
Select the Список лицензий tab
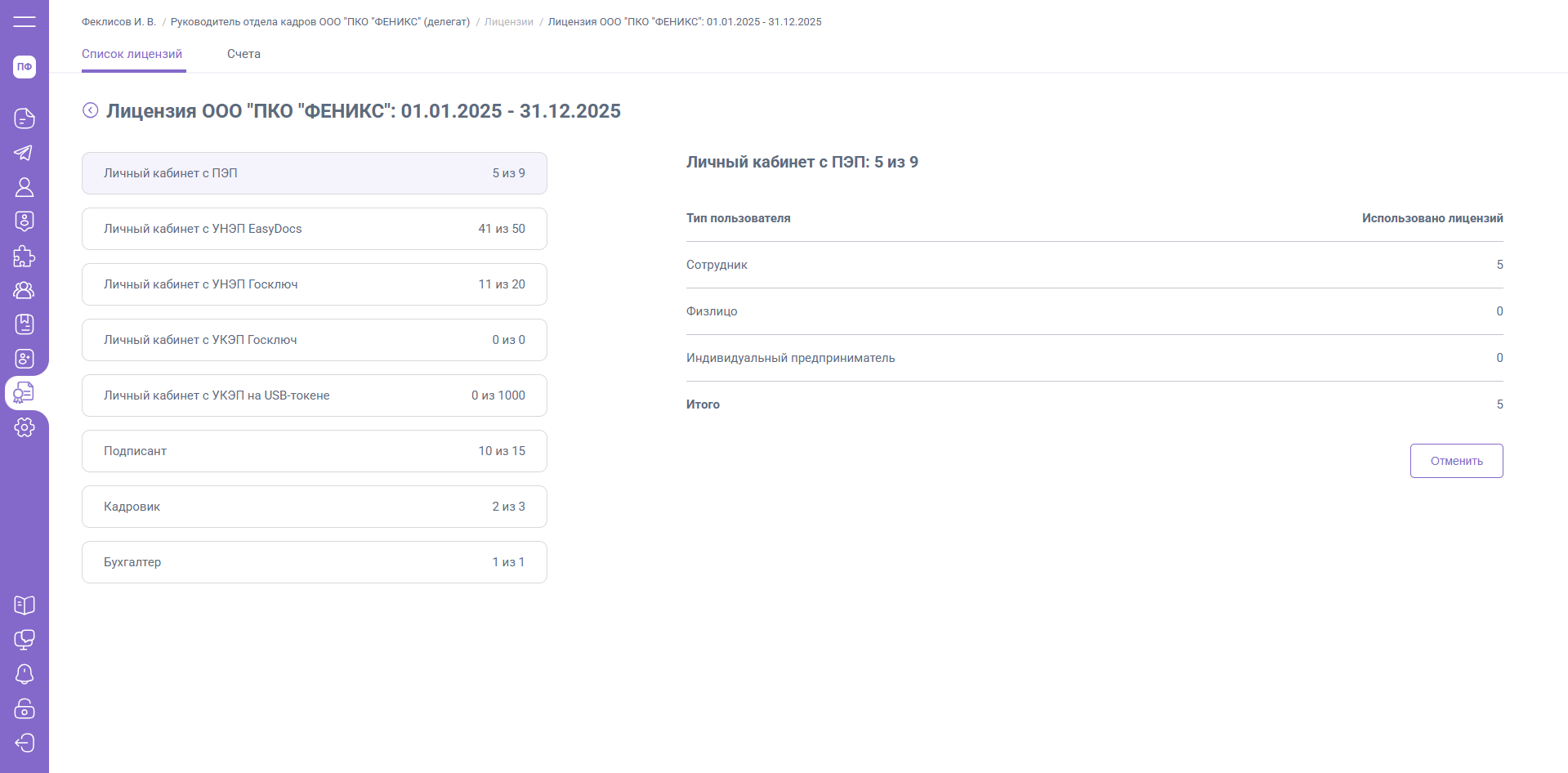coord(132,54)
